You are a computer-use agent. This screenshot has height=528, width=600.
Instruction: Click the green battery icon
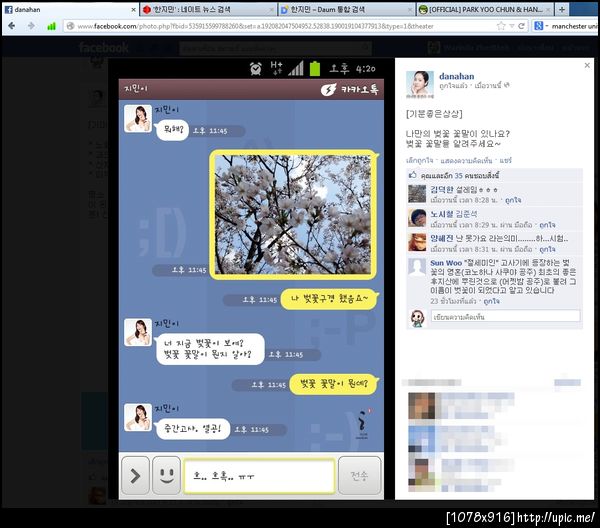click(x=315, y=68)
